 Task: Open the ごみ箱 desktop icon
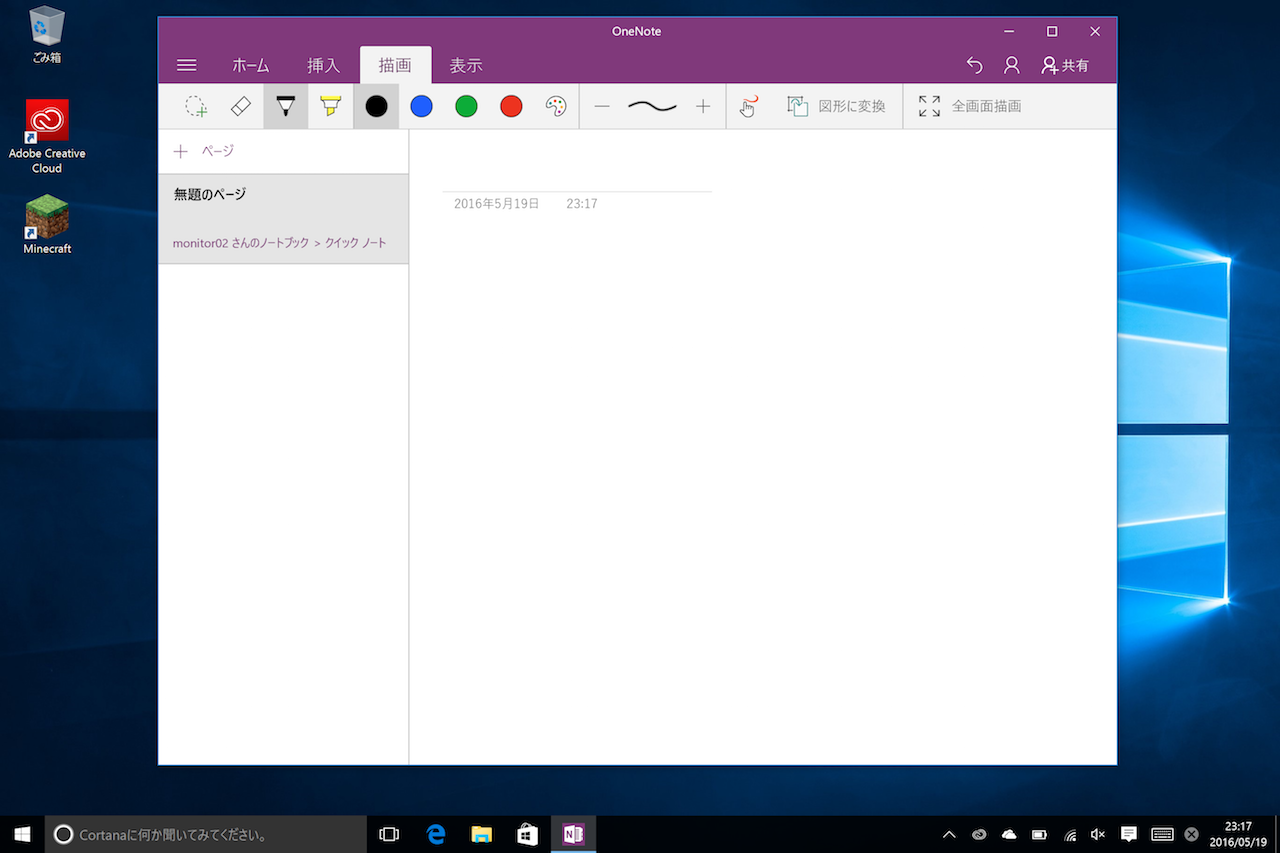pos(47,34)
